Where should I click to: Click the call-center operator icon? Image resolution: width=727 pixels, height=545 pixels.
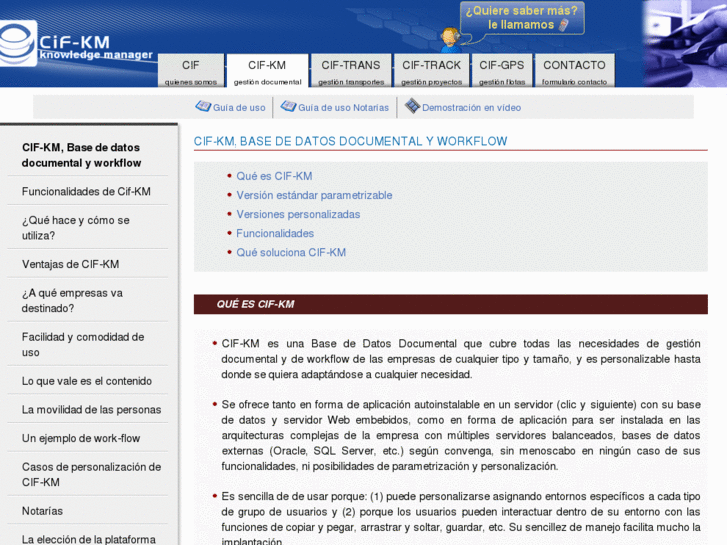pyautogui.click(x=450, y=40)
